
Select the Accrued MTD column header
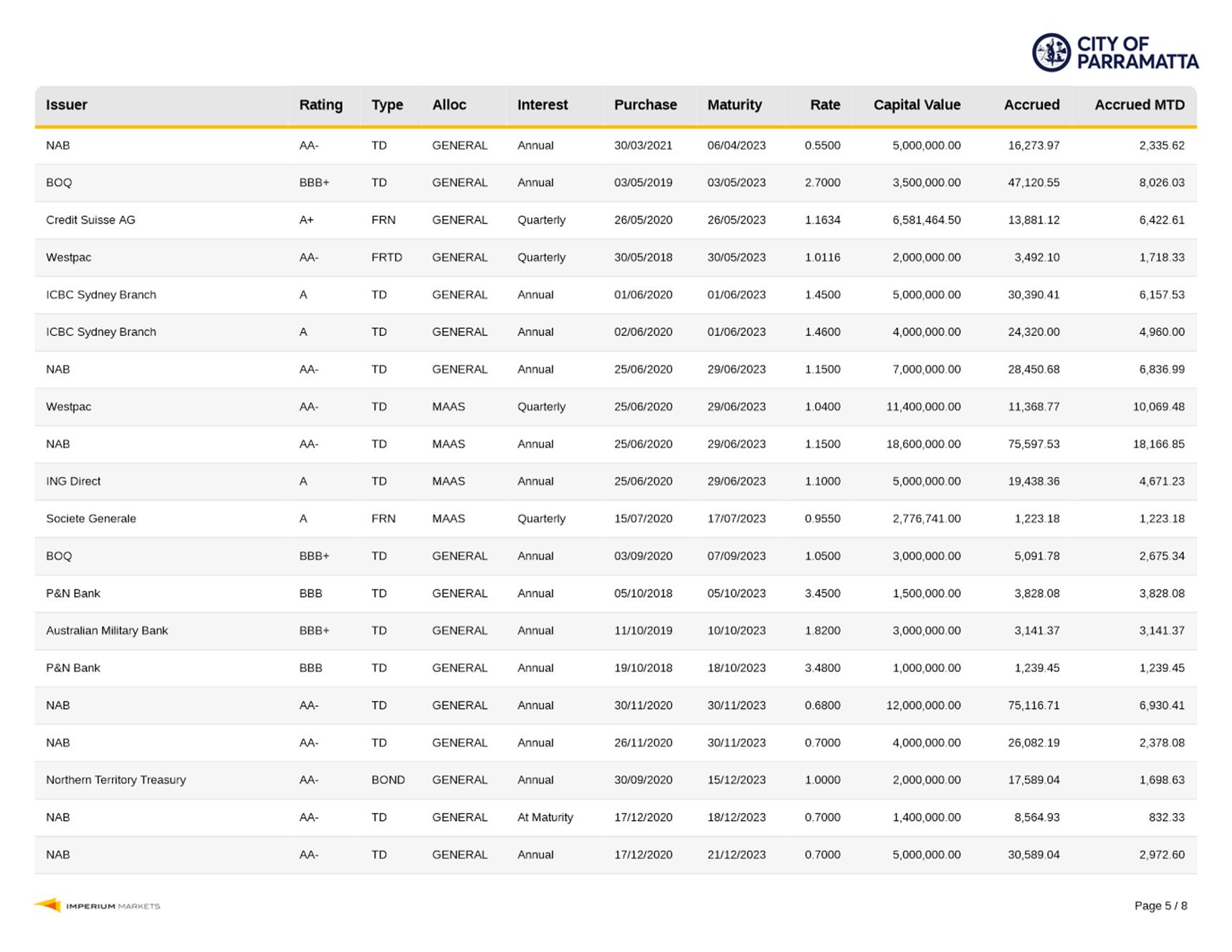(x=1140, y=105)
